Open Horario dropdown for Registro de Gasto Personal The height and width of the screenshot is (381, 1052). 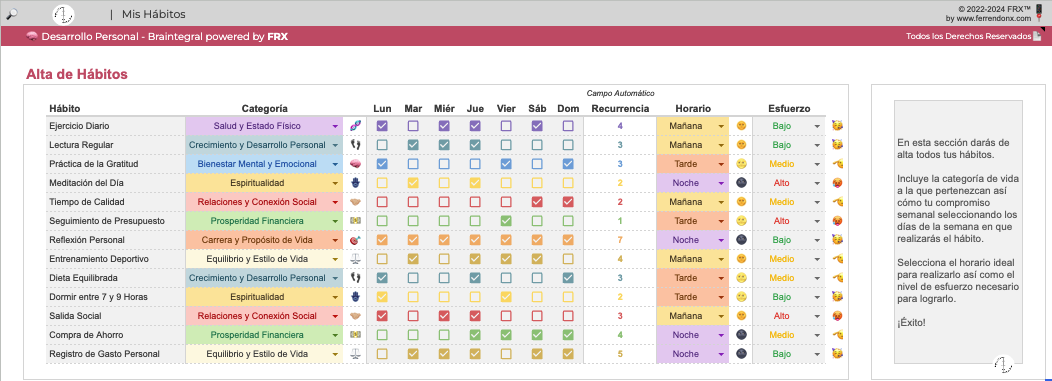click(x=721, y=354)
